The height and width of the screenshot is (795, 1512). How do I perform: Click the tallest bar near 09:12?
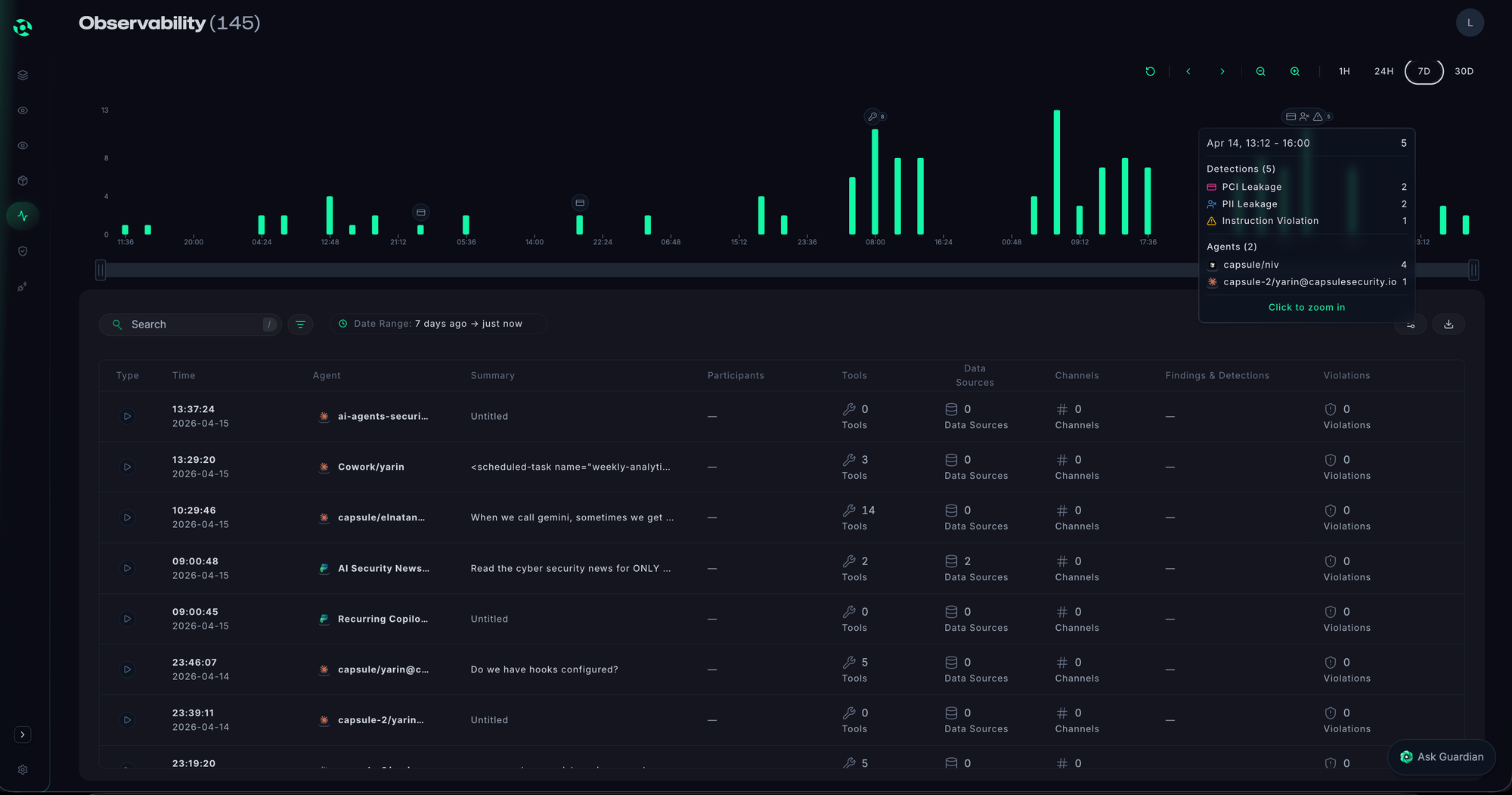pos(1057,172)
